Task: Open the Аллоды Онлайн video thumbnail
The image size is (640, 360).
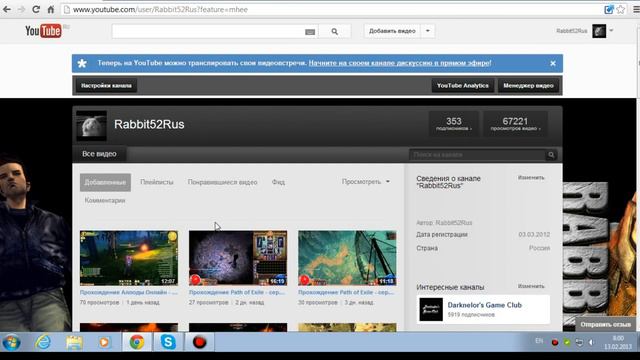Action: click(129, 258)
